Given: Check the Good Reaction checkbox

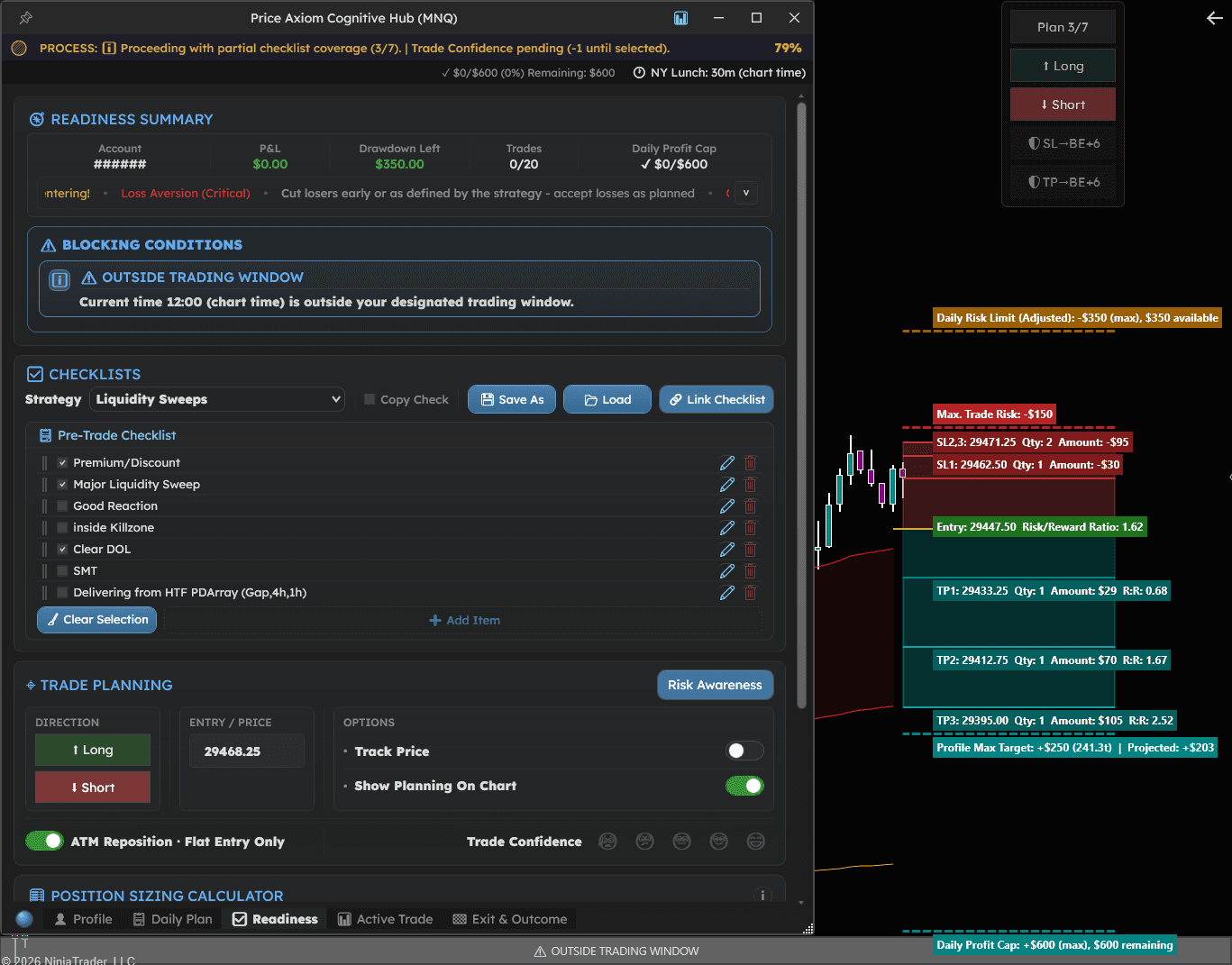Looking at the screenshot, I should point(62,505).
